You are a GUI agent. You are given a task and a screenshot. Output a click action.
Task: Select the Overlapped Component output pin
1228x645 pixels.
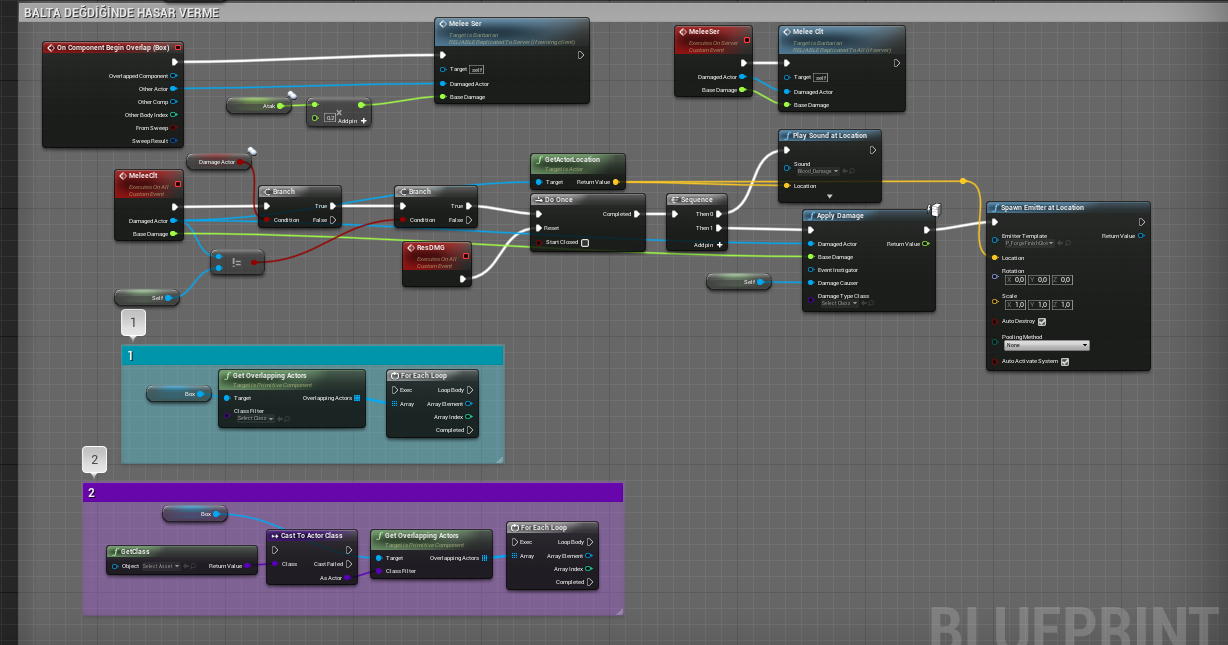pyautogui.click(x=173, y=75)
